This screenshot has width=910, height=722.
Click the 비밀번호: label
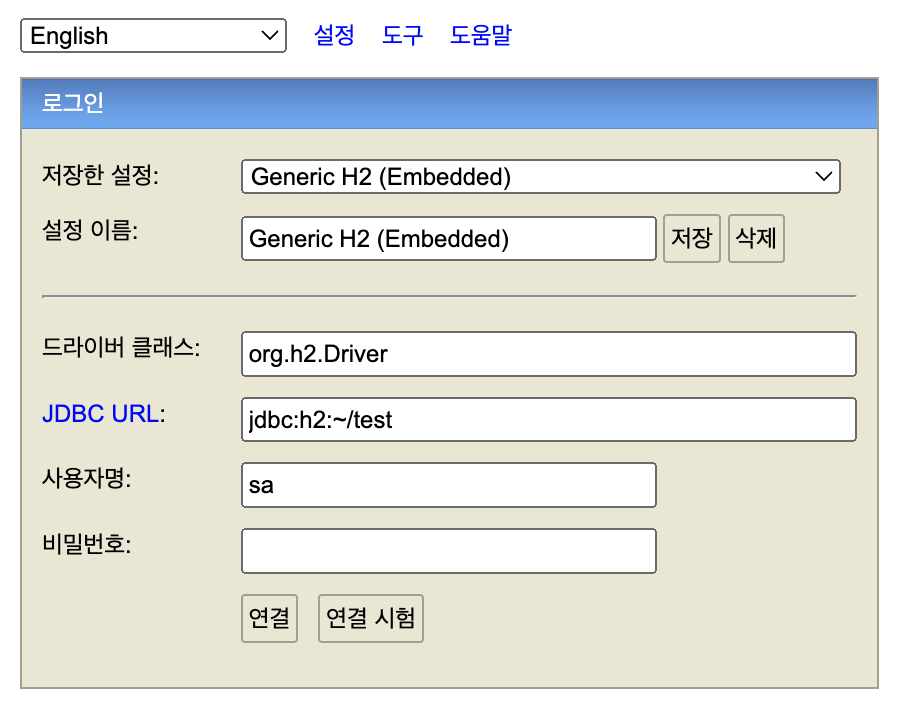point(87,544)
